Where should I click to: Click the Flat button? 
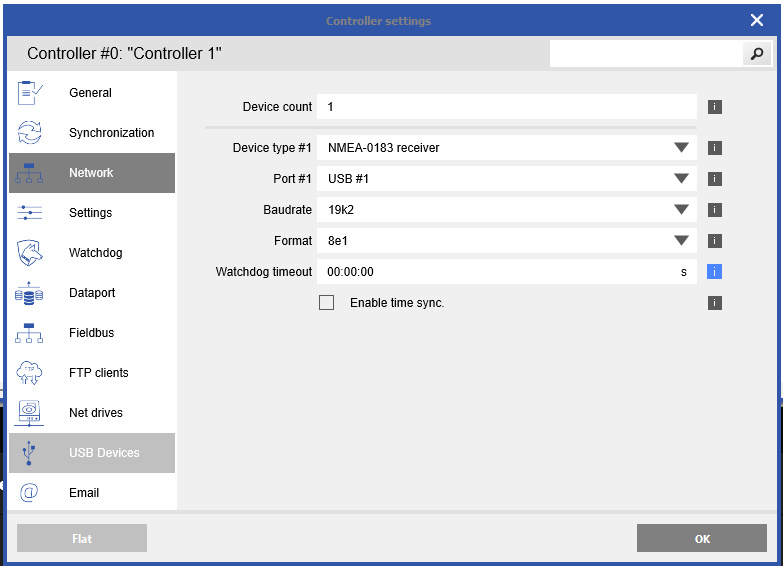pos(82,538)
